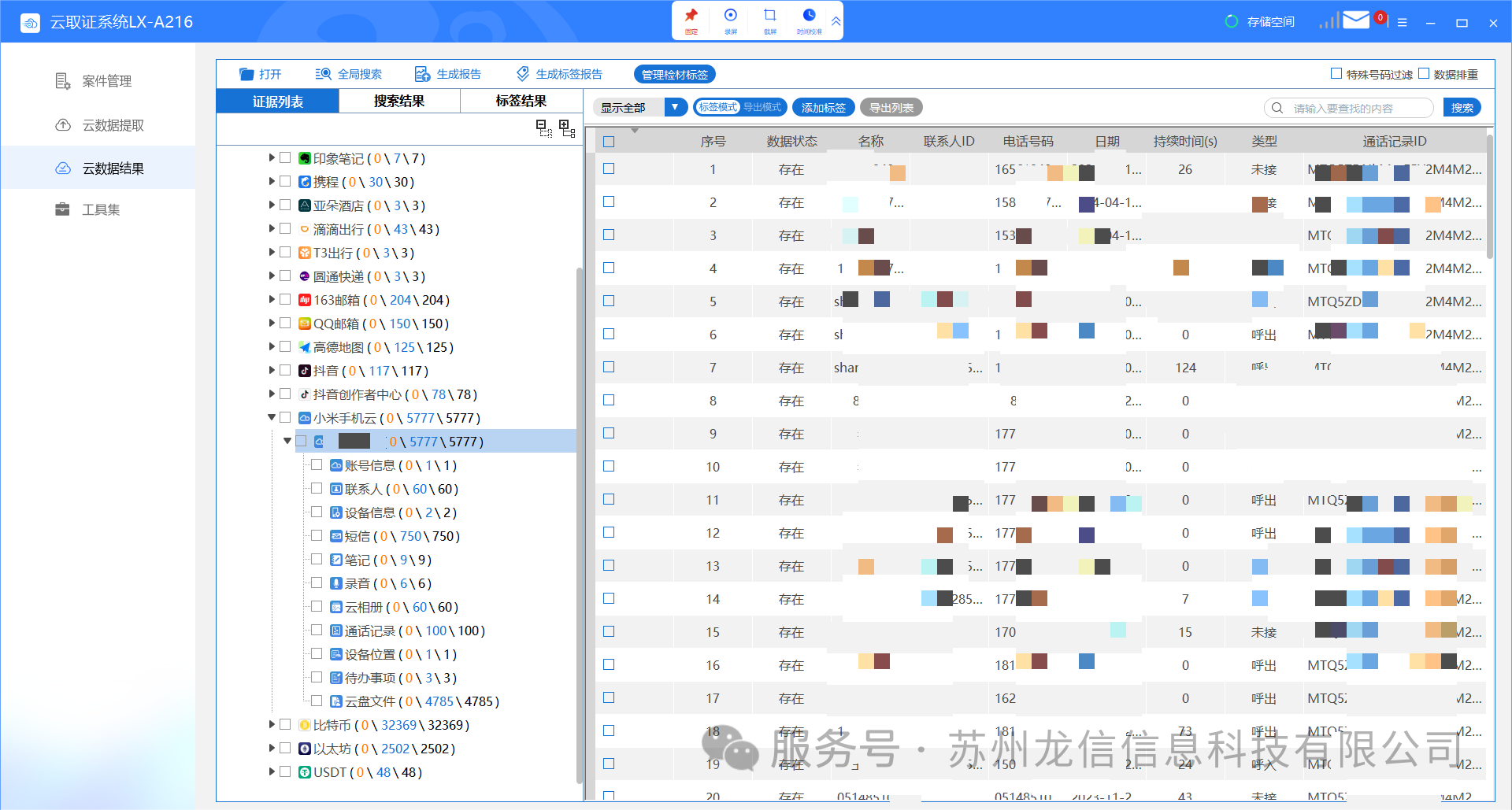This screenshot has width=1512, height=810.
Task: Click the 导出列表 button
Action: pyautogui.click(x=891, y=107)
